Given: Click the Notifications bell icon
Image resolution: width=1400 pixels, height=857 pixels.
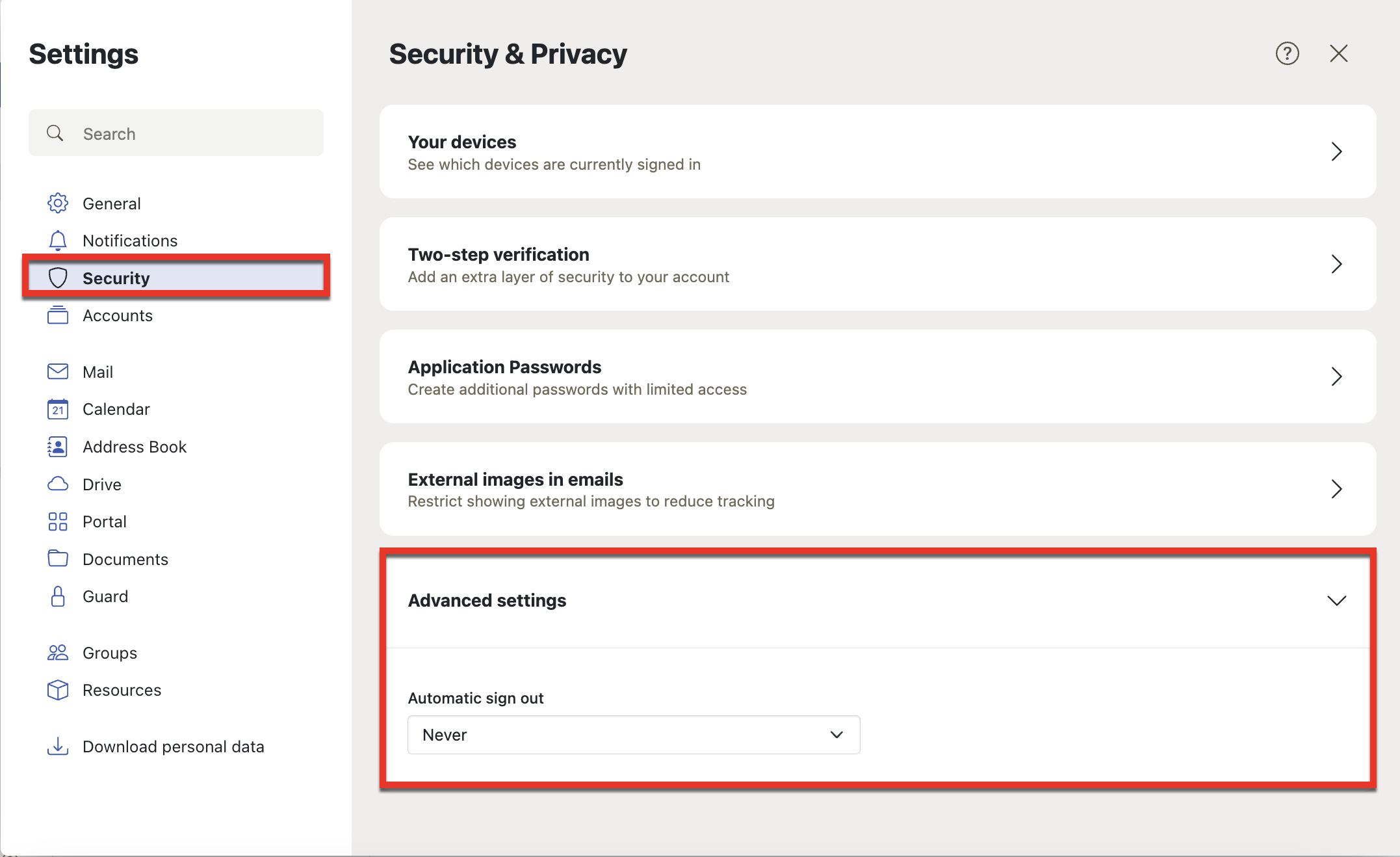Looking at the screenshot, I should [58, 240].
